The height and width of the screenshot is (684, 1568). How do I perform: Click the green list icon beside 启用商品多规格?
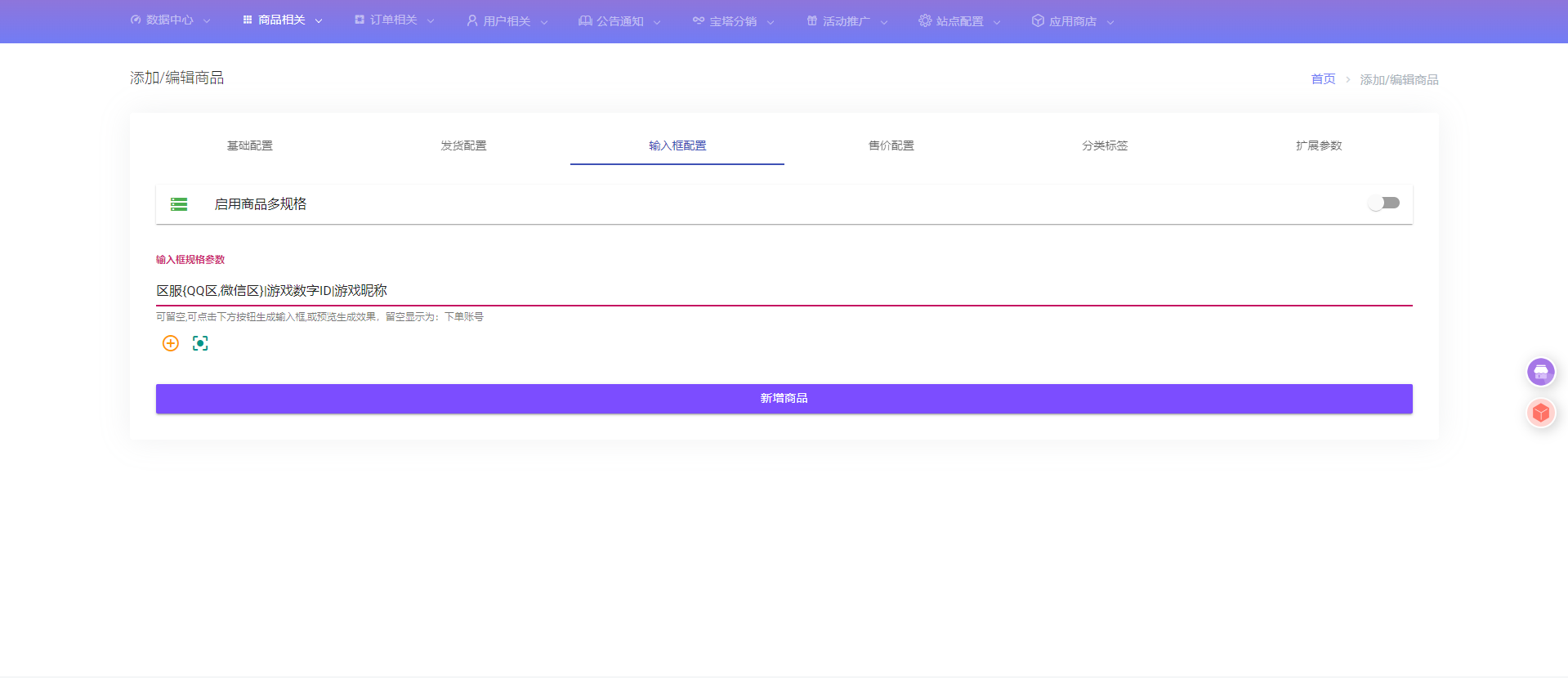[179, 204]
